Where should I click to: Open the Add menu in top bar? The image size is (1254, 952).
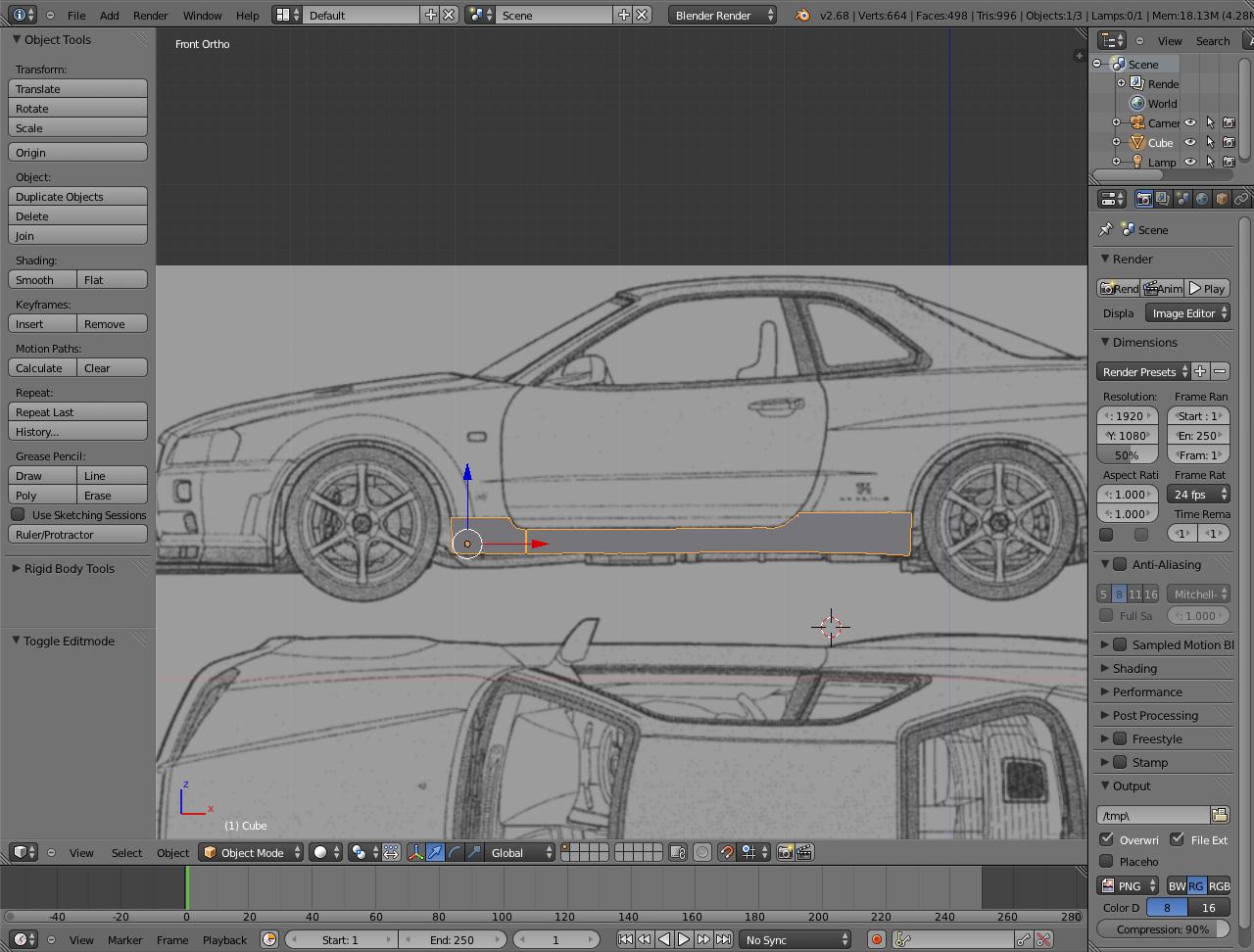110,16
